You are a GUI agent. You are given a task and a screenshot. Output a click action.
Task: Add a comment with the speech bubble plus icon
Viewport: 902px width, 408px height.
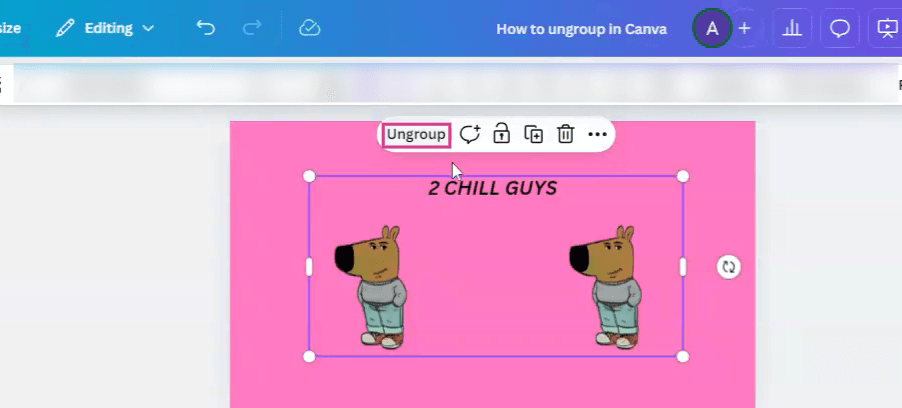coord(470,135)
